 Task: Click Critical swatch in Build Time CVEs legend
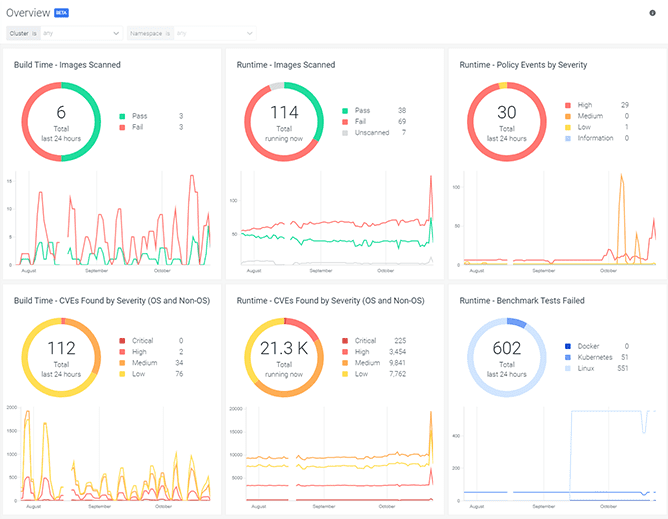tap(122, 341)
